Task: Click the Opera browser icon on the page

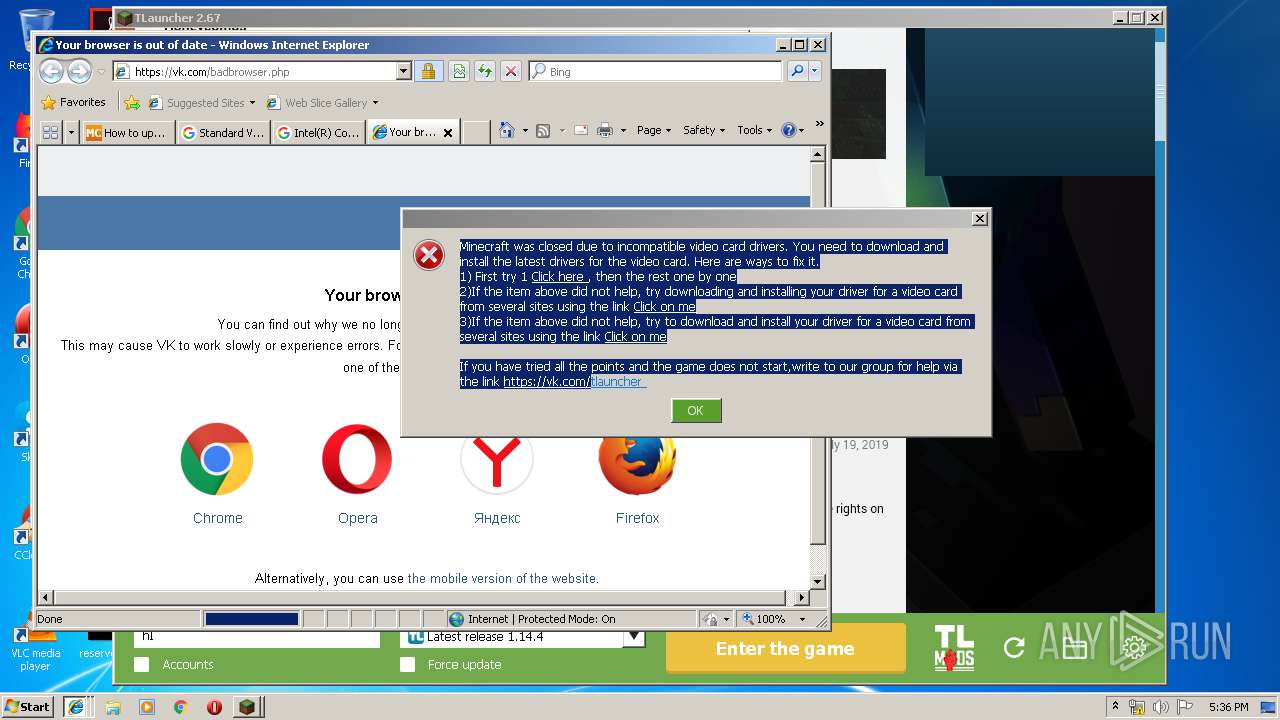Action: pyautogui.click(x=357, y=459)
